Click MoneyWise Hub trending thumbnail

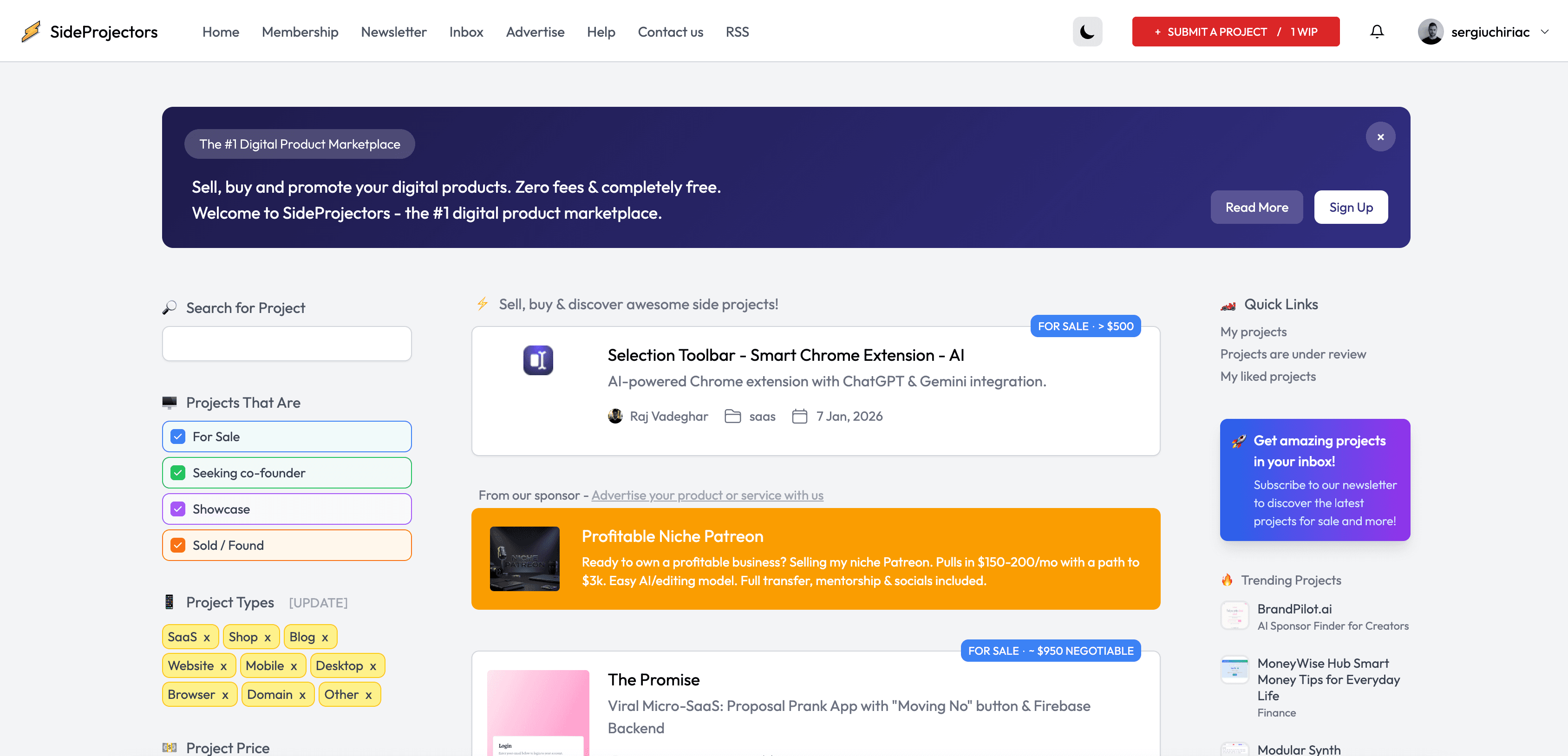[x=1235, y=670]
